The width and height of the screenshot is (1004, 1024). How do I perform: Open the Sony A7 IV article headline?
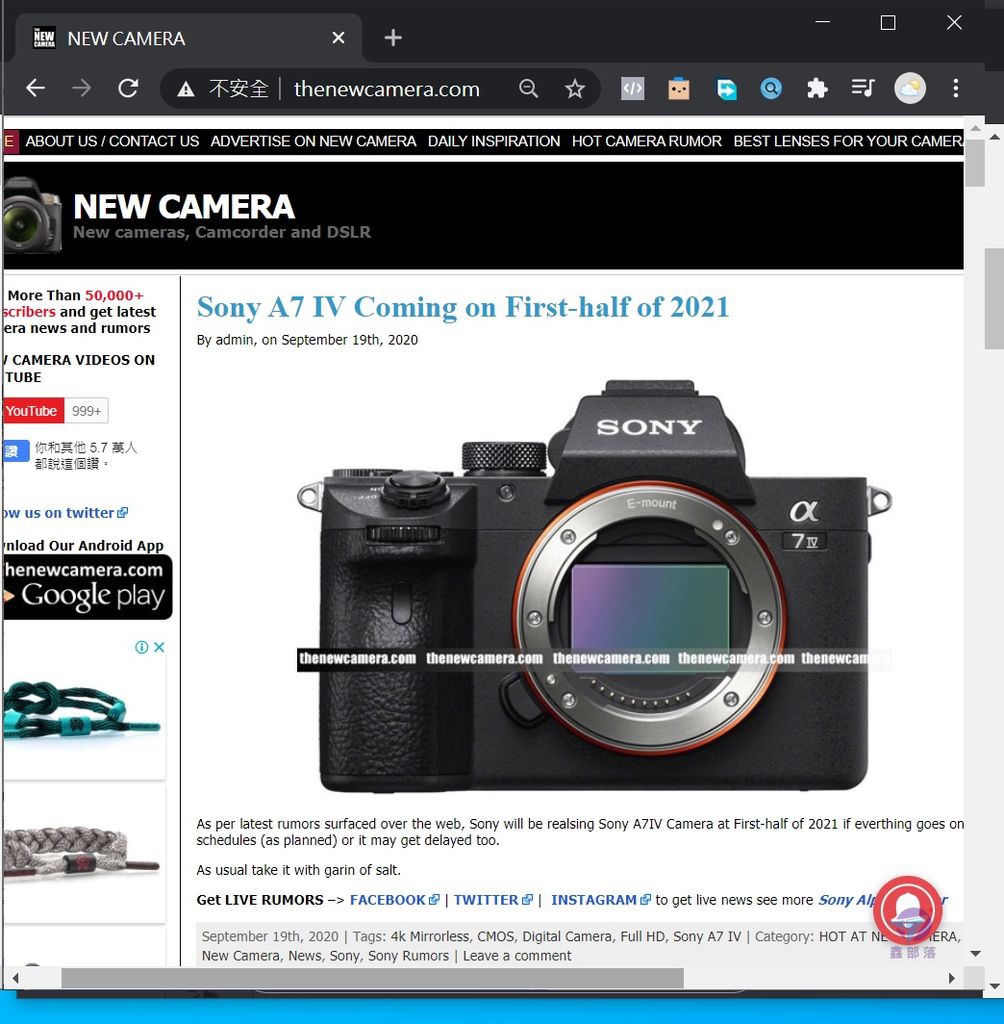(x=462, y=307)
